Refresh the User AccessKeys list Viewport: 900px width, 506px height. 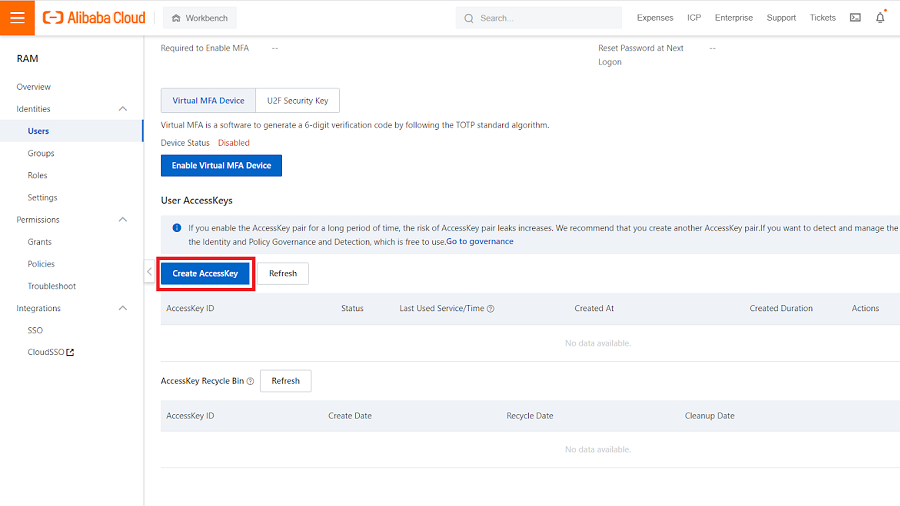283,273
